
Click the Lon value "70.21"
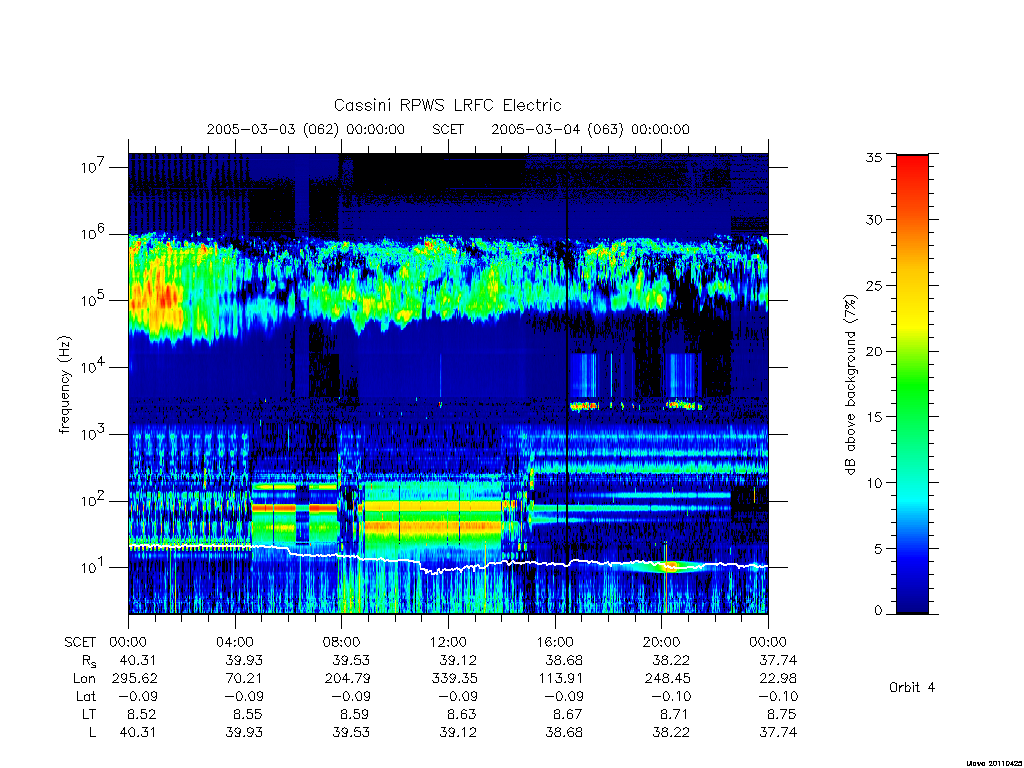(244, 679)
